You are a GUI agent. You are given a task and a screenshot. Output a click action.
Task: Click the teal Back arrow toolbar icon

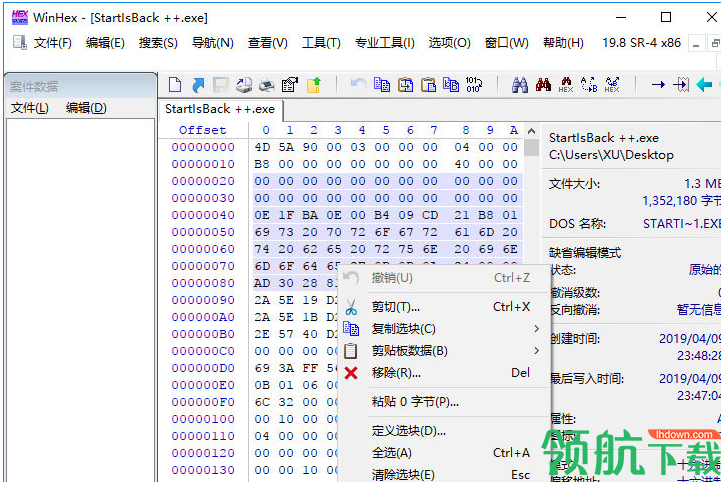click(704, 85)
